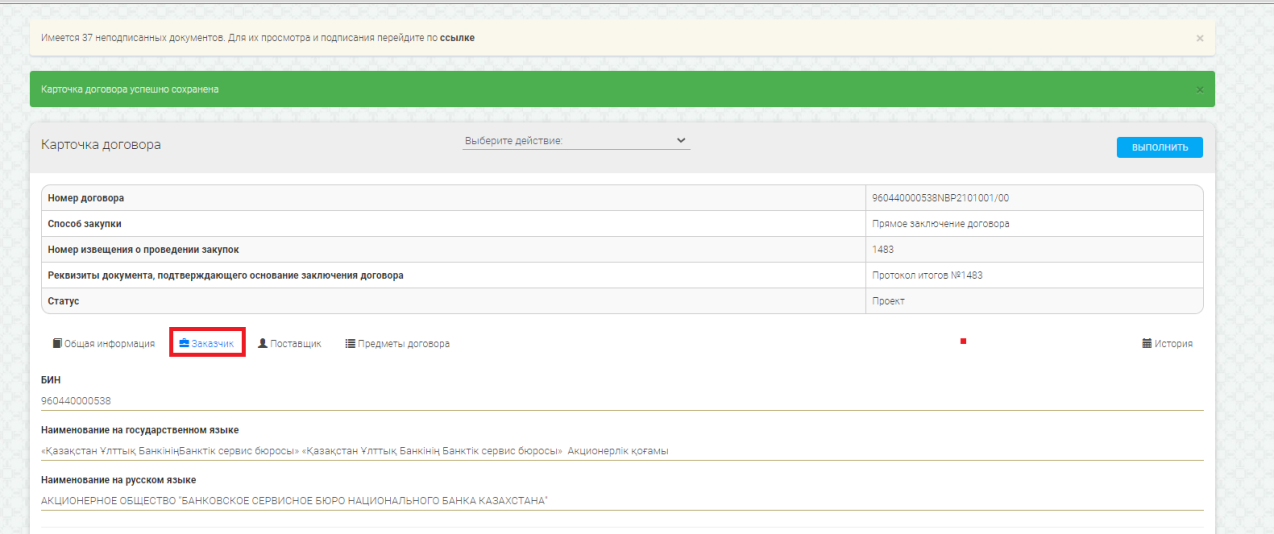The image size is (1274, 534).
Task: Click the list icon beside Предметы договора
Action: tap(350, 344)
